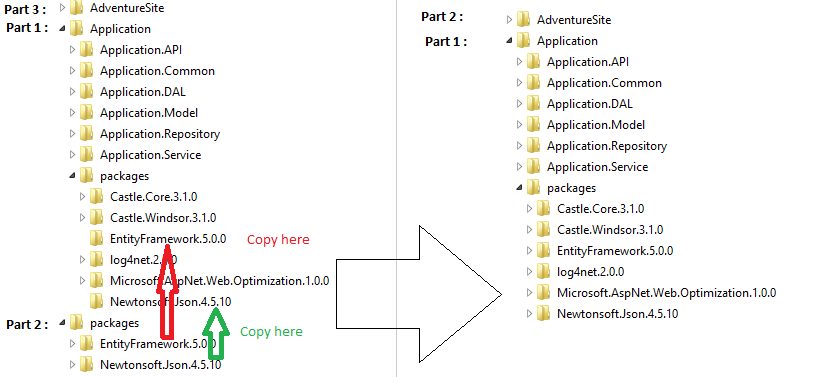
Task: Expand the AdventureSite folder in left tree
Action: click(63, 8)
